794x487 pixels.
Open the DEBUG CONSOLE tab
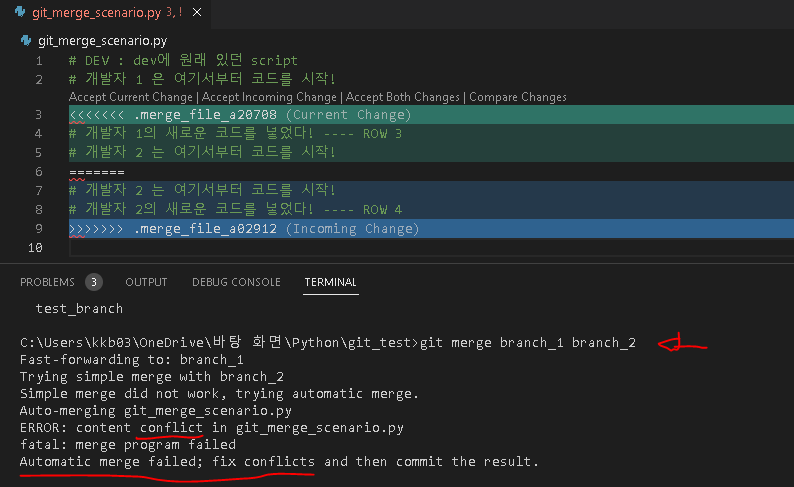click(236, 282)
